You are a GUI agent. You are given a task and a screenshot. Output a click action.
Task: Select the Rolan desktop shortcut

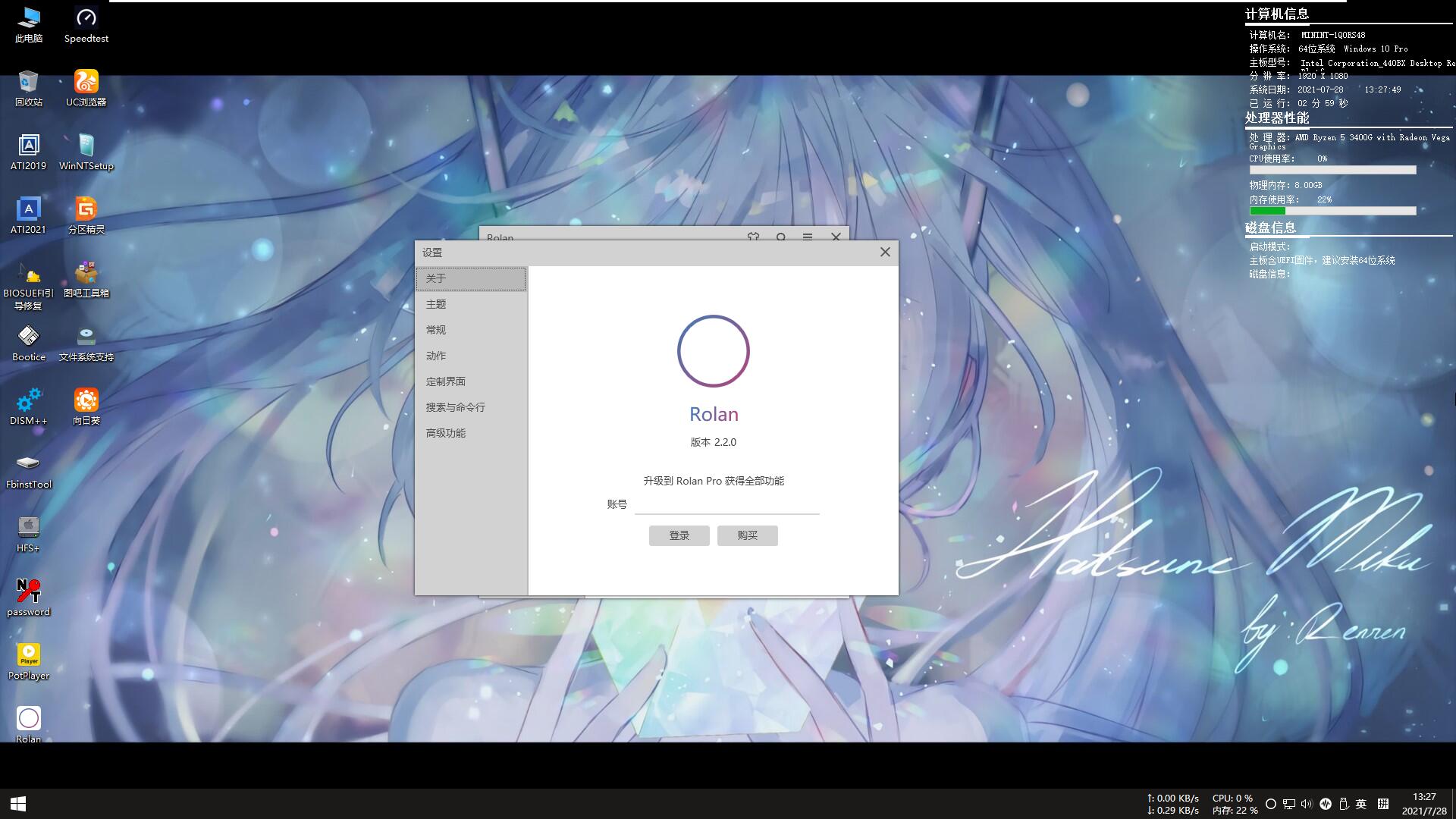(x=29, y=725)
